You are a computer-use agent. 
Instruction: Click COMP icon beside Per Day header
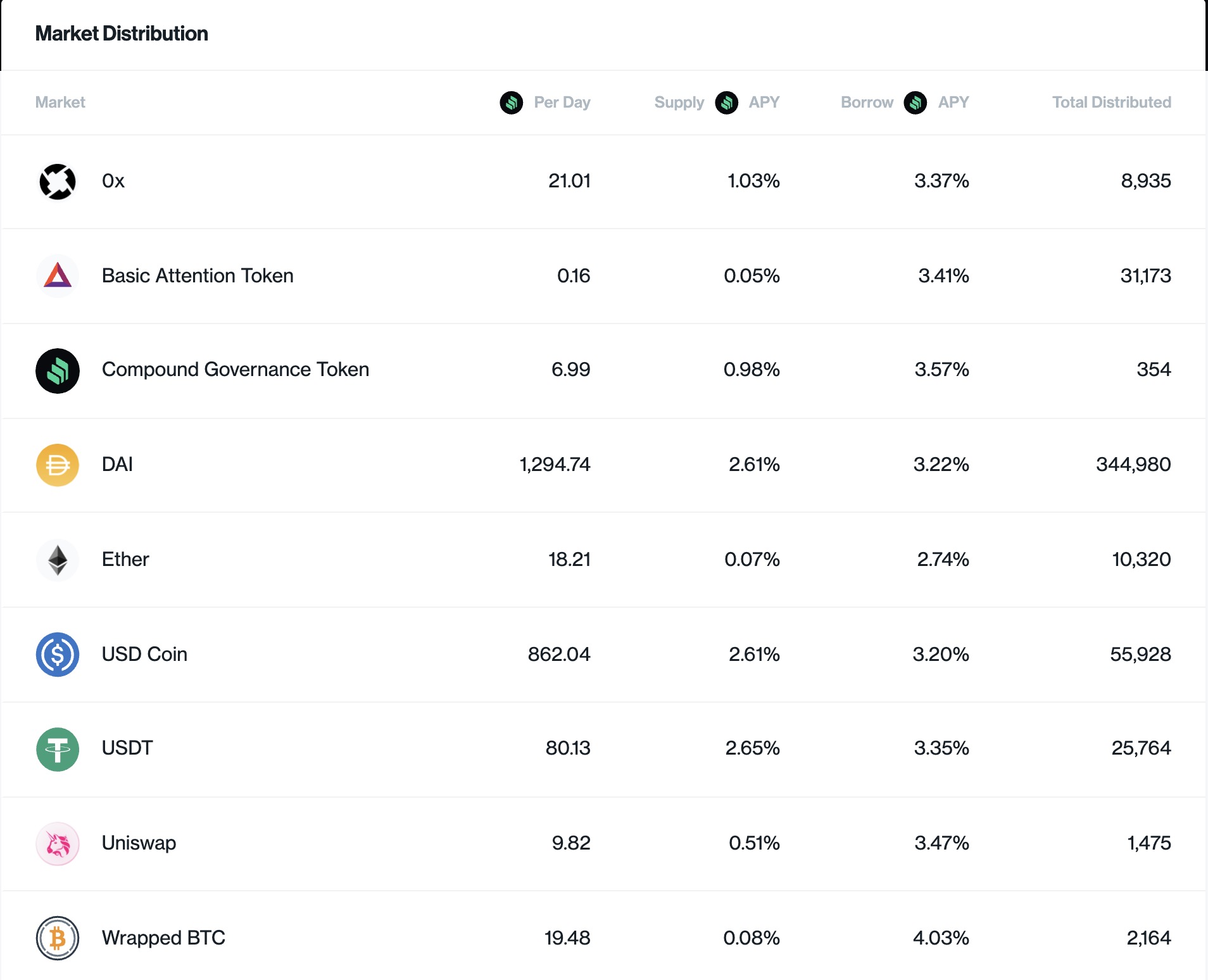[512, 102]
